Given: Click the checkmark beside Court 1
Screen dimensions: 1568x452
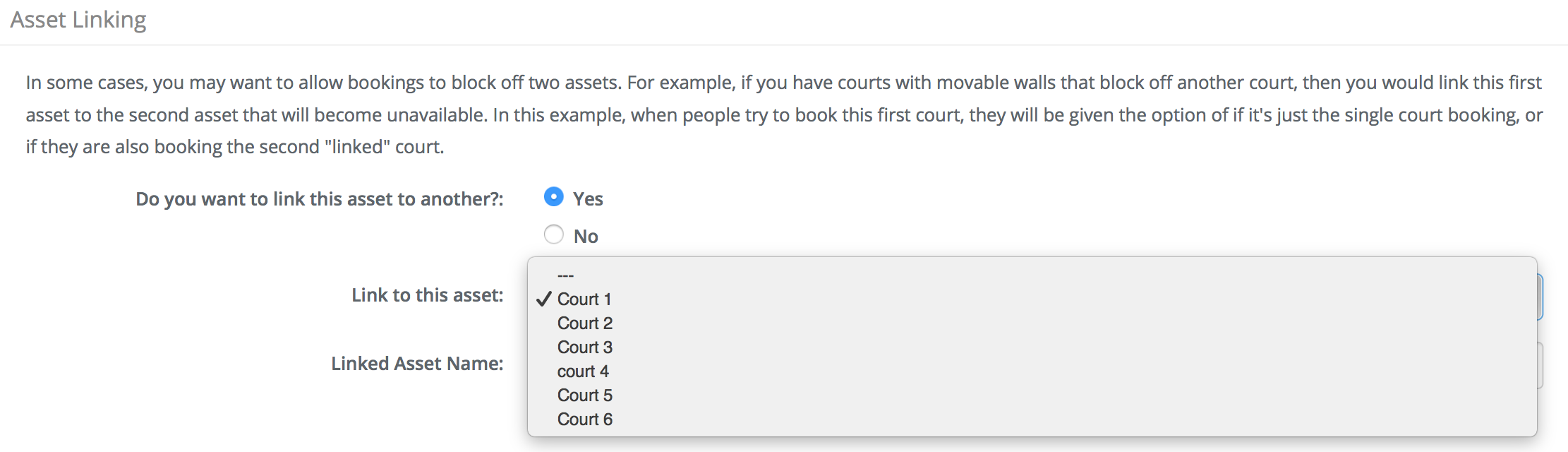Looking at the screenshot, I should (543, 299).
